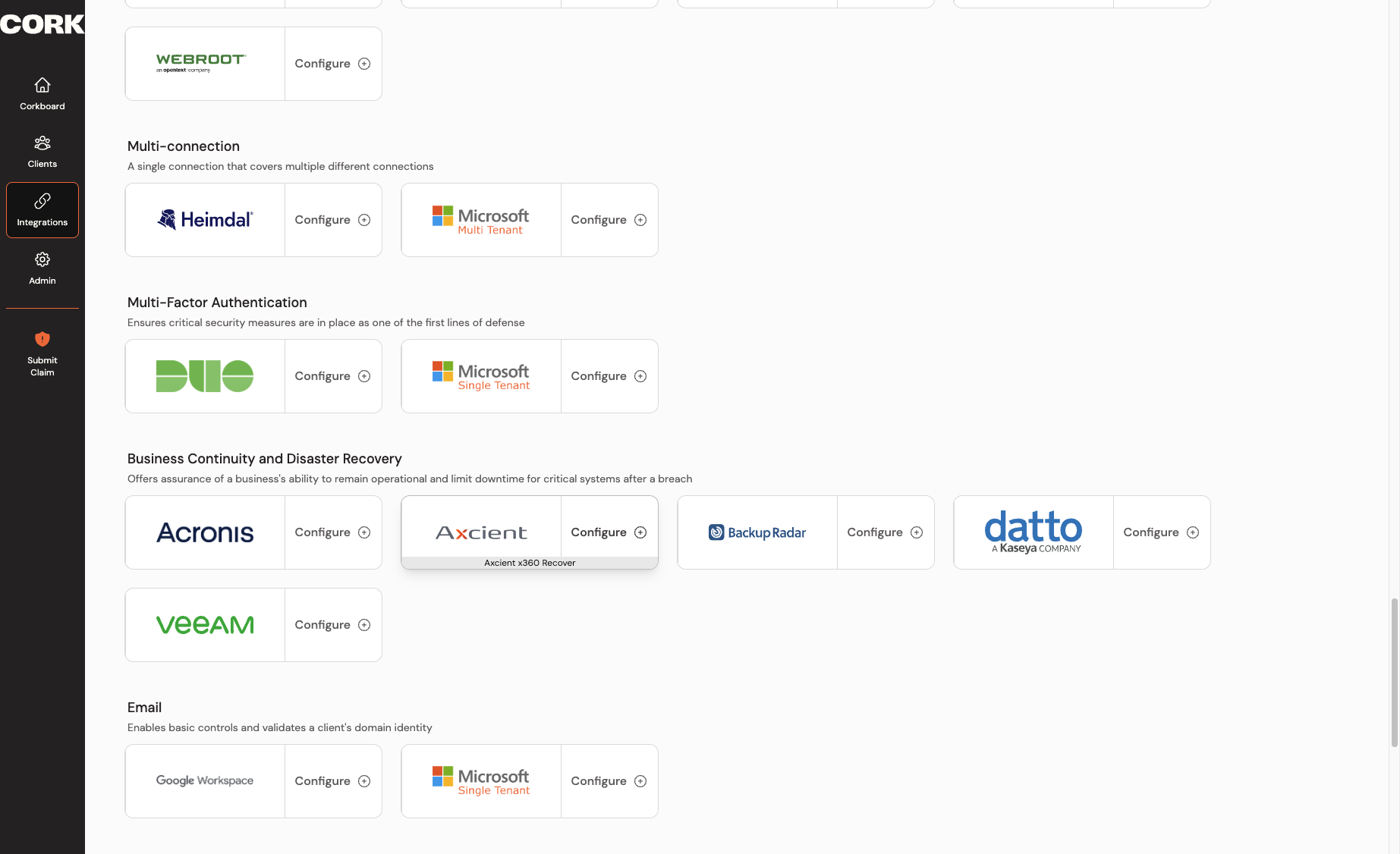1400x854 pixels.
Task: Click the Backup Radar logo
Action: (x=757, y=532)
